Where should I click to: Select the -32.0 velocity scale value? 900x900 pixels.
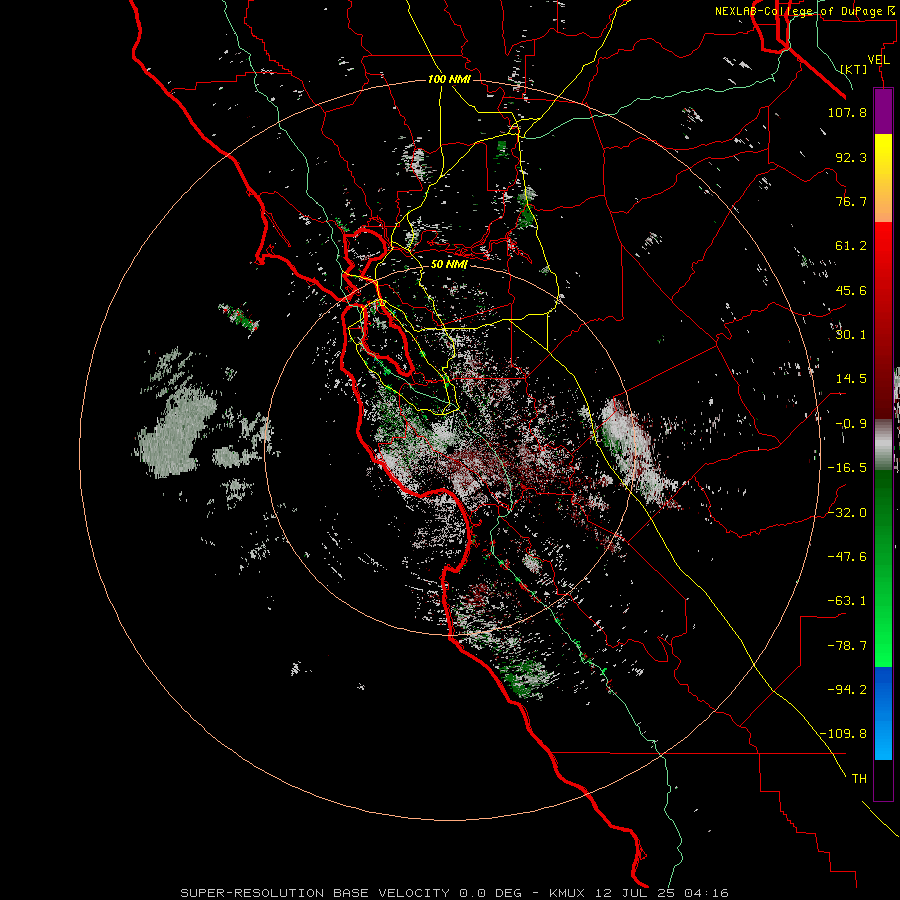coord(847,512)
